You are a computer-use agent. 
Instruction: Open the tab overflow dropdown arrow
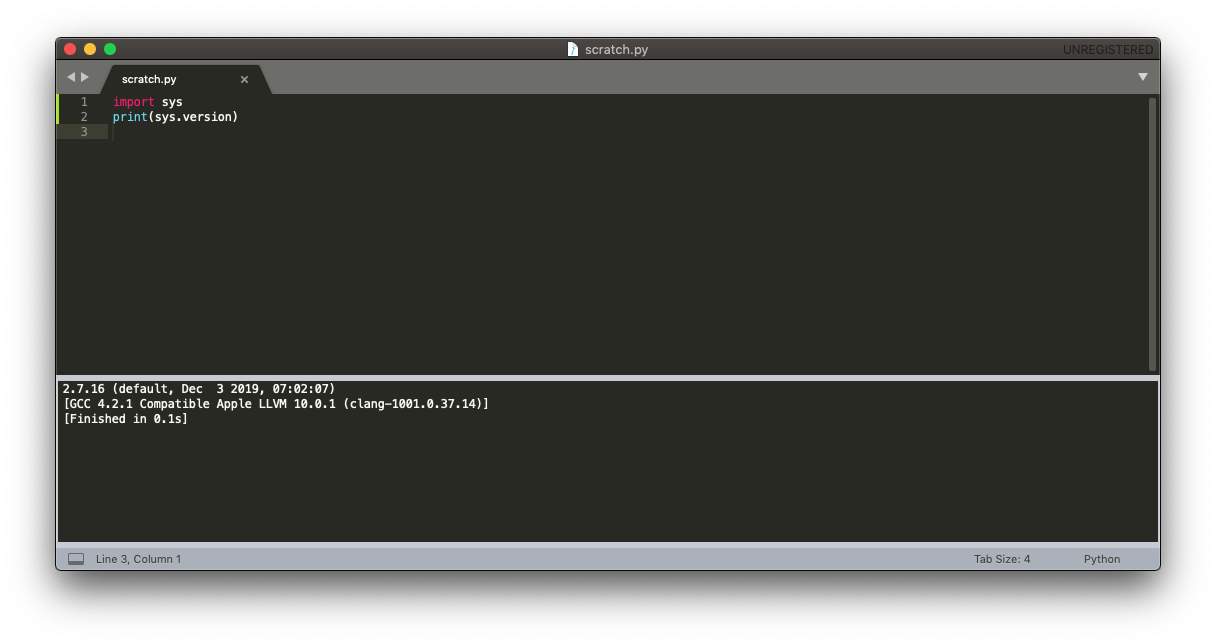point(1142,76)
